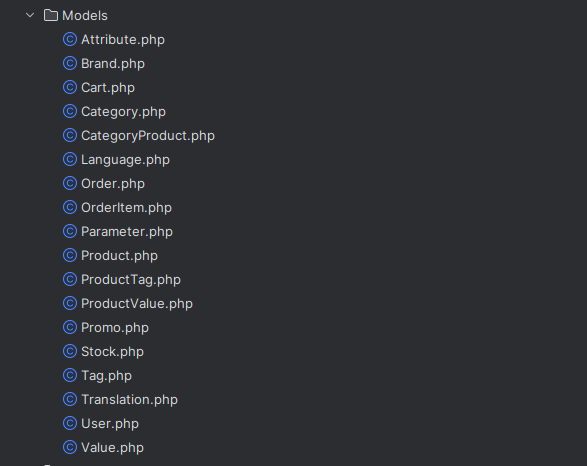This screenshot has height=466, width=587.
Task: Select Stock.php file
Action: tap(112, 351)
